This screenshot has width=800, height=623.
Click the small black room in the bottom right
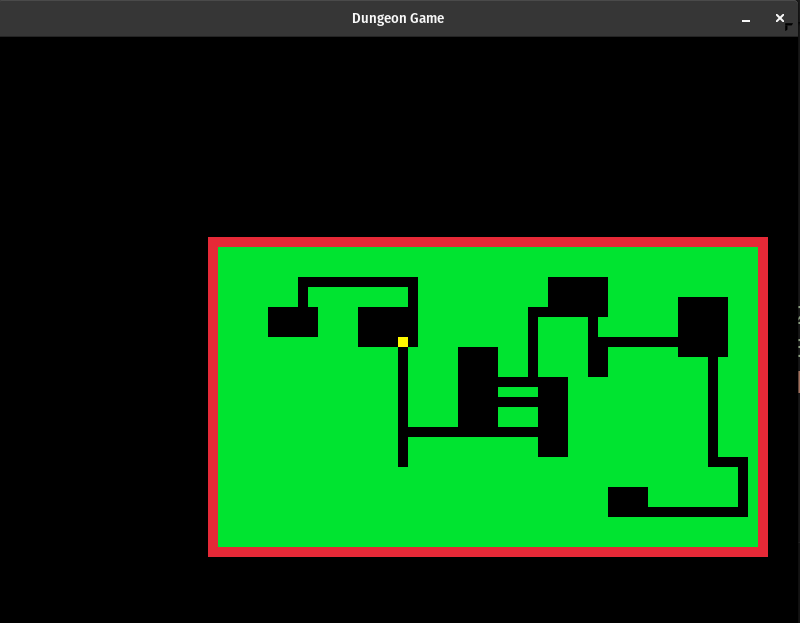tap(627, 502)
